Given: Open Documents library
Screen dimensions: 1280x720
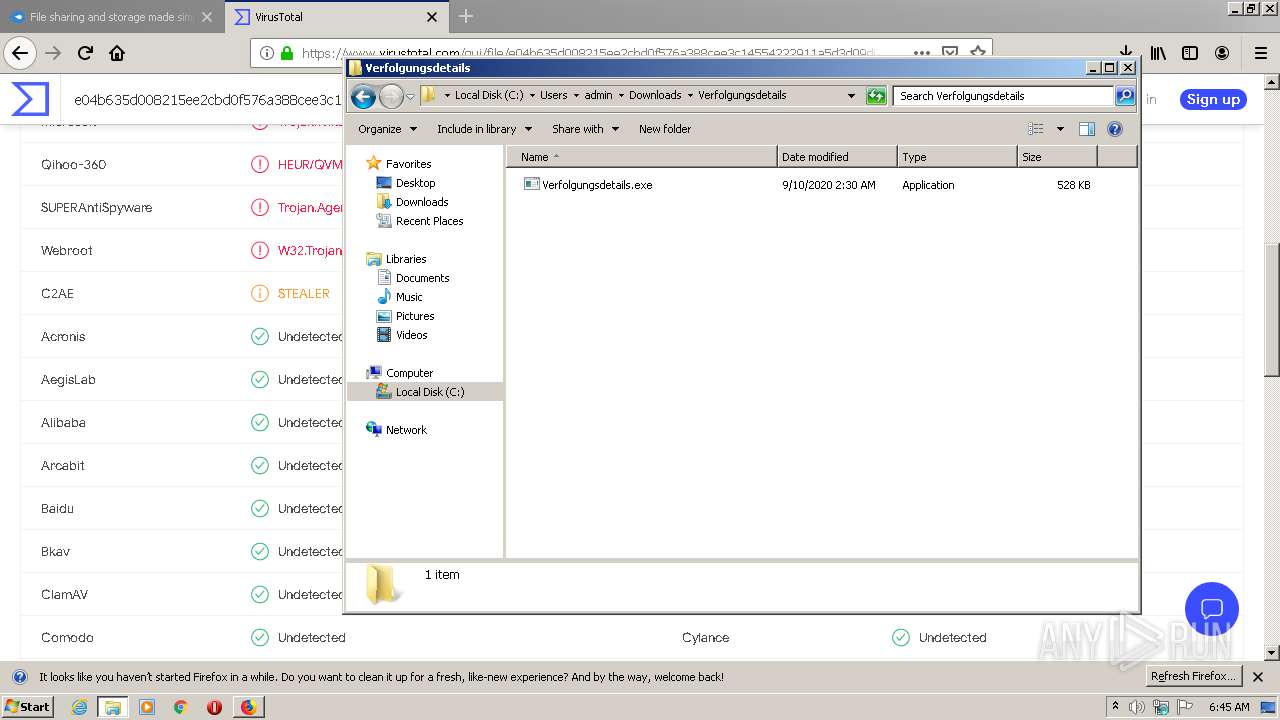Looking at the screenshot, I should (422, 278).
